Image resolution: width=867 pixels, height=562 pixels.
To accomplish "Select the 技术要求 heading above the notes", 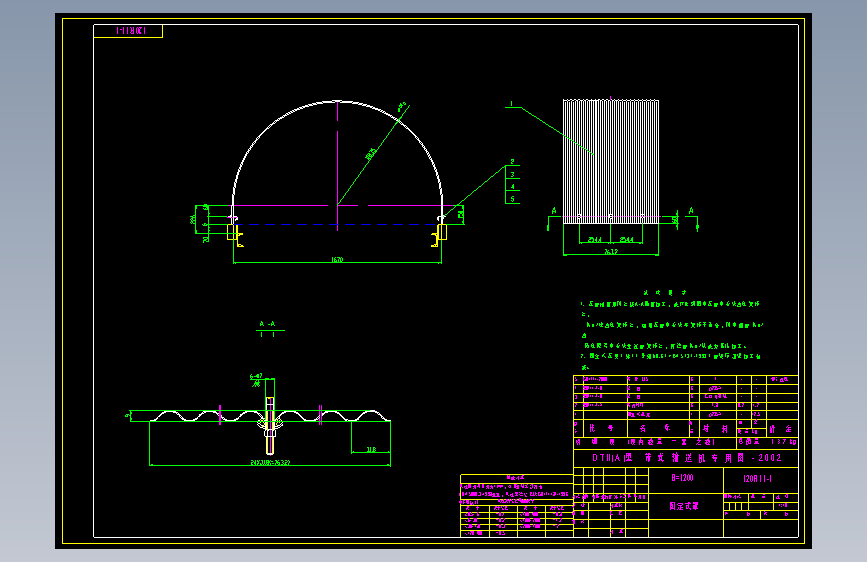I will 665,293.
